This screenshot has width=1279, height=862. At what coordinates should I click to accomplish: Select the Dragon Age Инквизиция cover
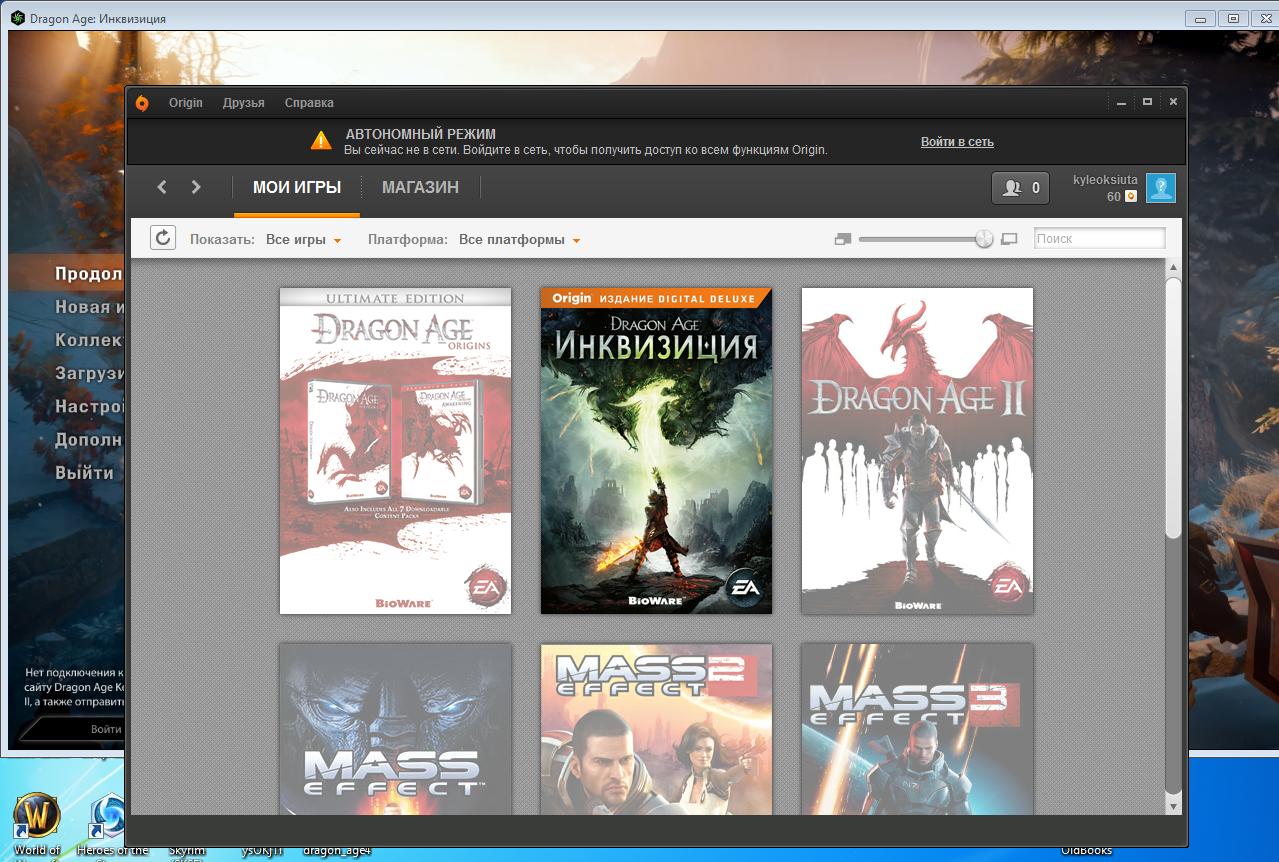click(x=656, y=451)
